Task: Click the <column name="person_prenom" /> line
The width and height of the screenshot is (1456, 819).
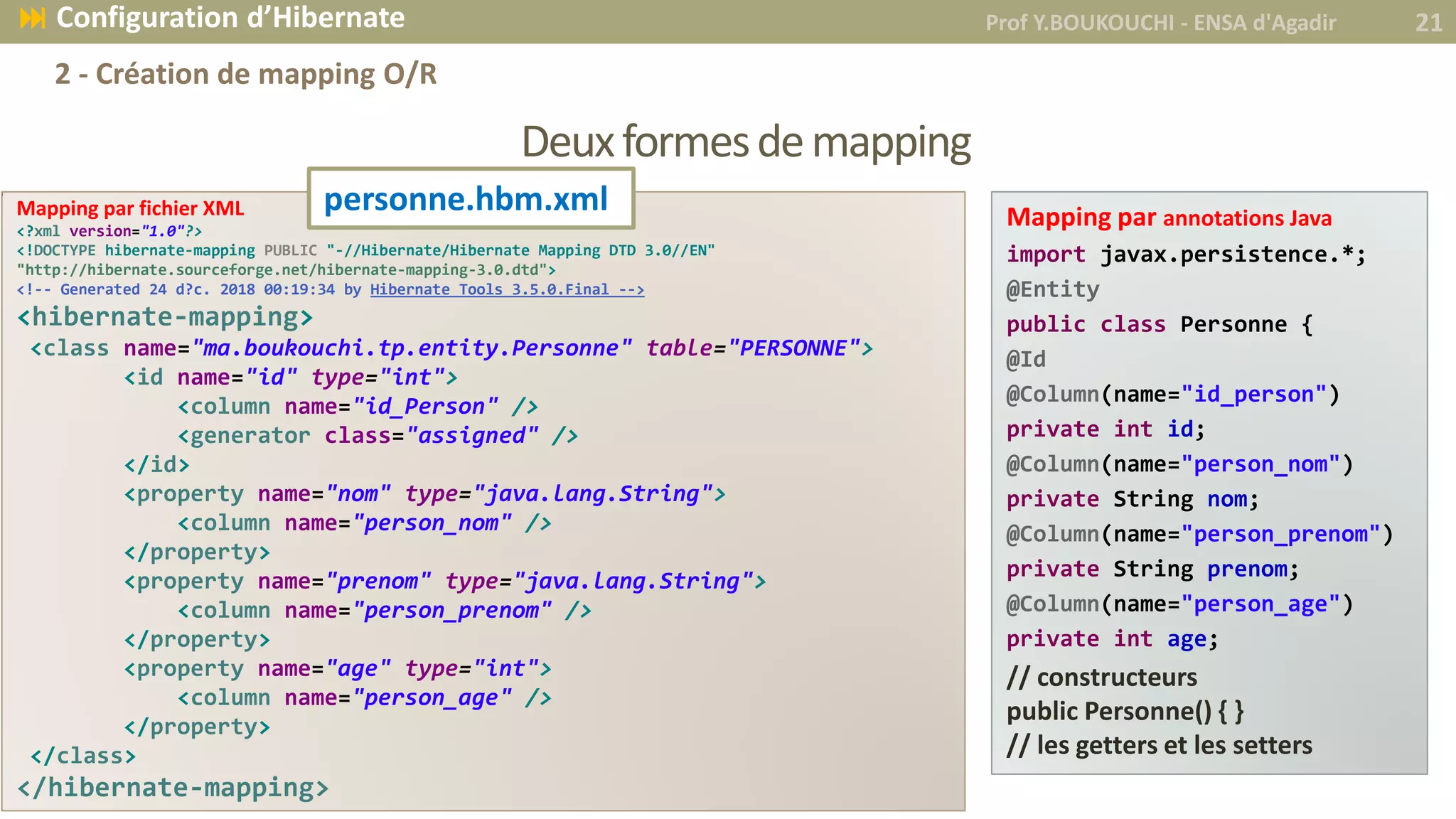Action: 384,611
